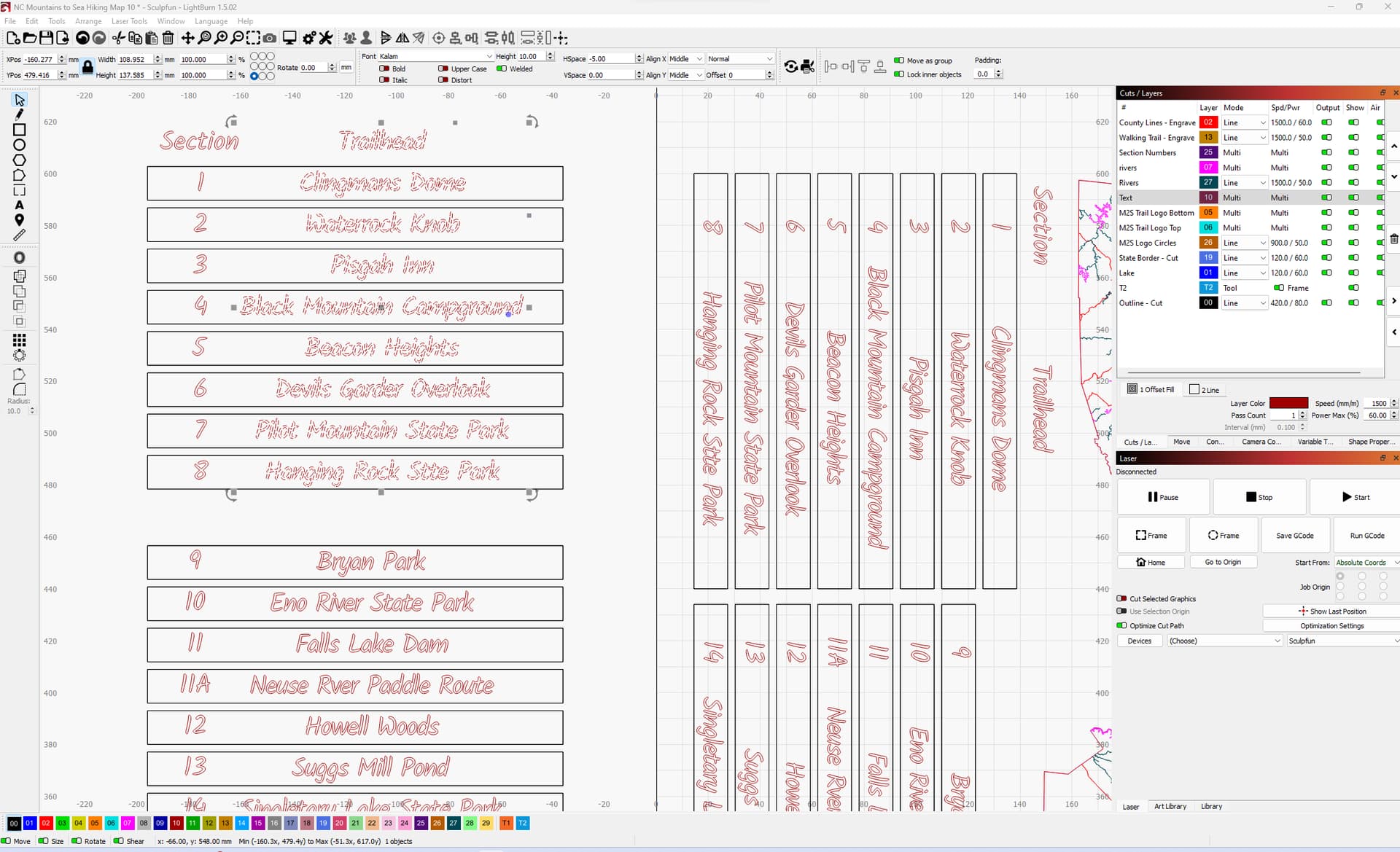The height and width of the screenshot is (852, 1400).
Task: Toggle the aspect ratio lock icon
Action: (87, 67)
